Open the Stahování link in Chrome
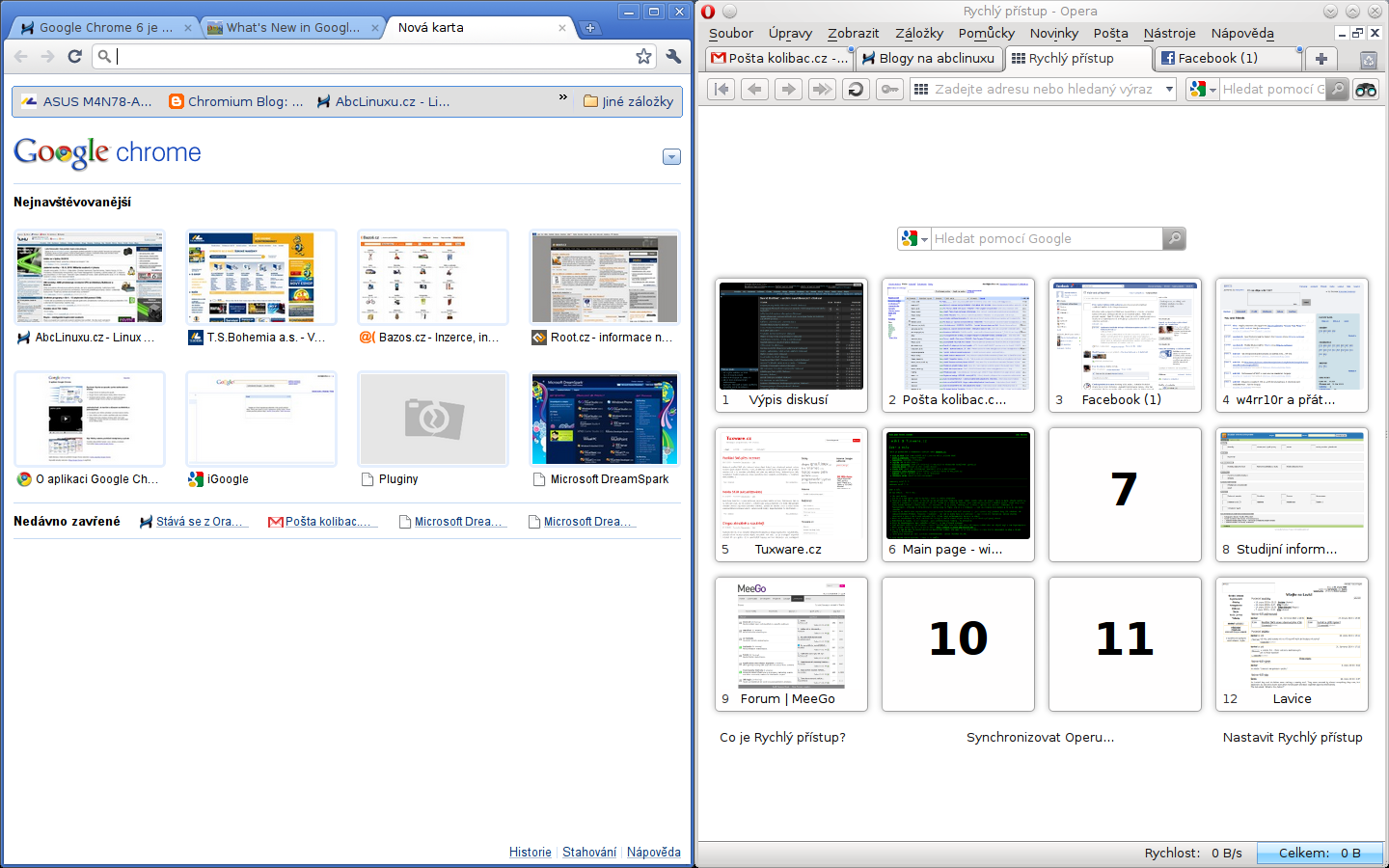This screenshot has width=1389, height=868. [589, 853]
